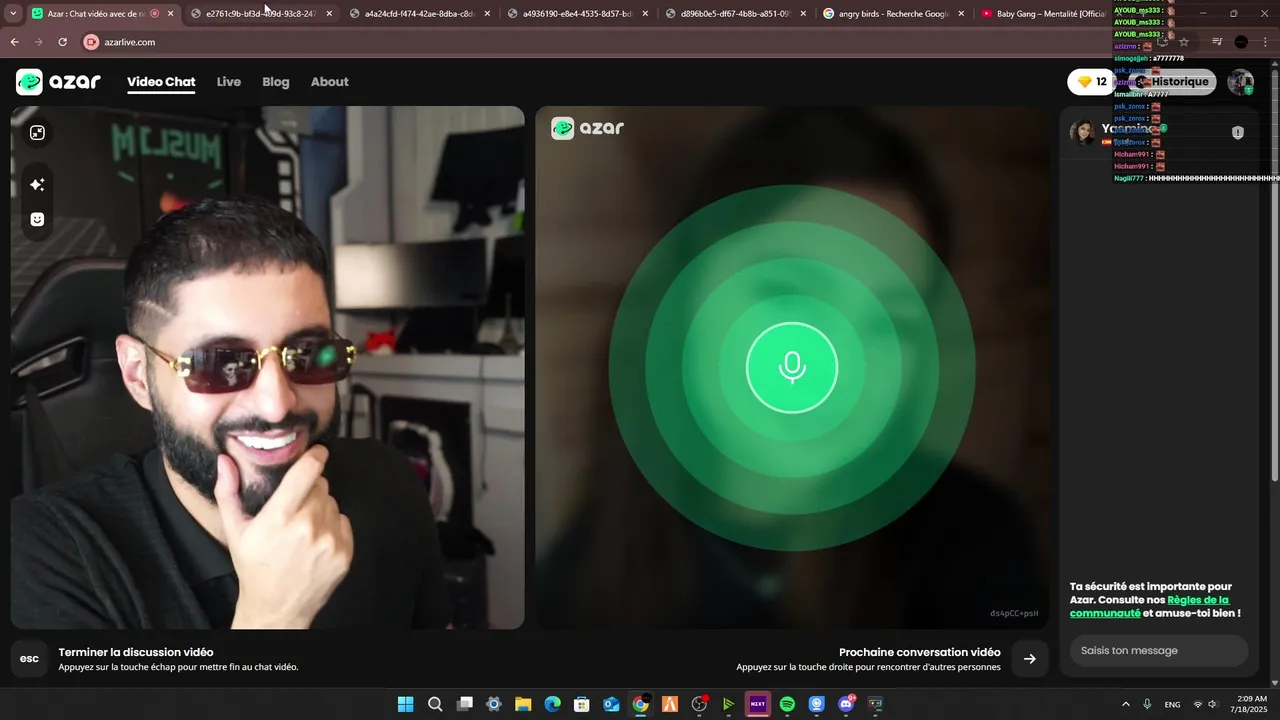Click the system tray microphone icon
This screenshot has height=720, width=1280.
1147,704
